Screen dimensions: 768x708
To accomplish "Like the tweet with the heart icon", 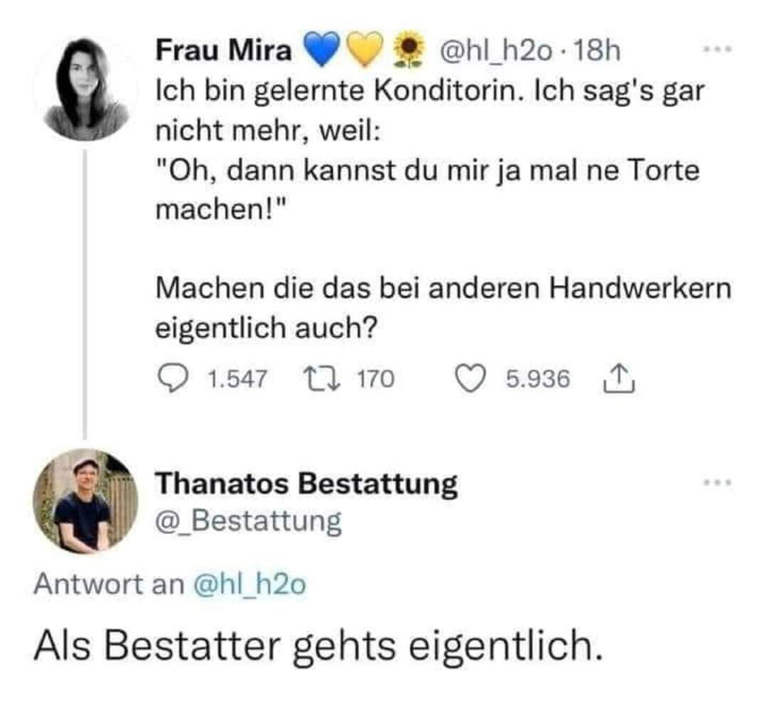I will pyautogui.click(x=470, y=379).
